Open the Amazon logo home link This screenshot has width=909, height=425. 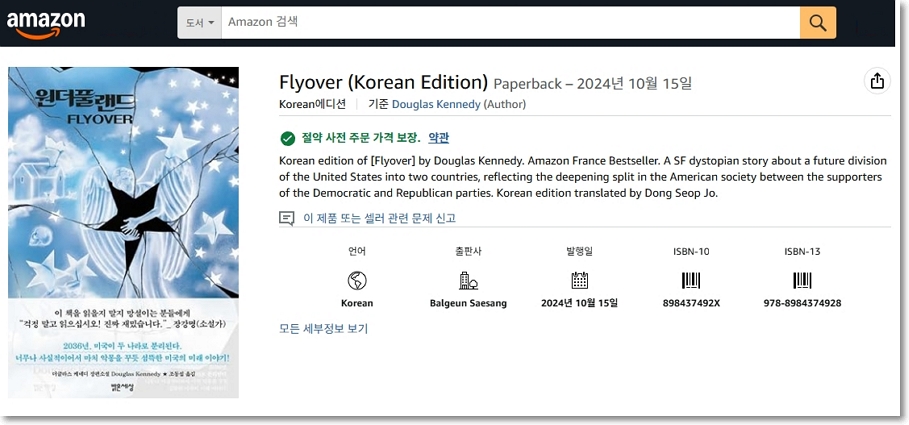[x=46, y=24]
